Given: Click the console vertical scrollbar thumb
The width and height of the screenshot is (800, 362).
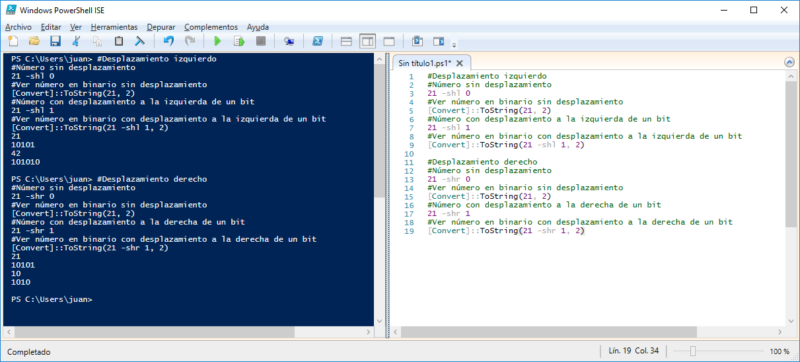Looking at the screenshot, I should (379, 132).
